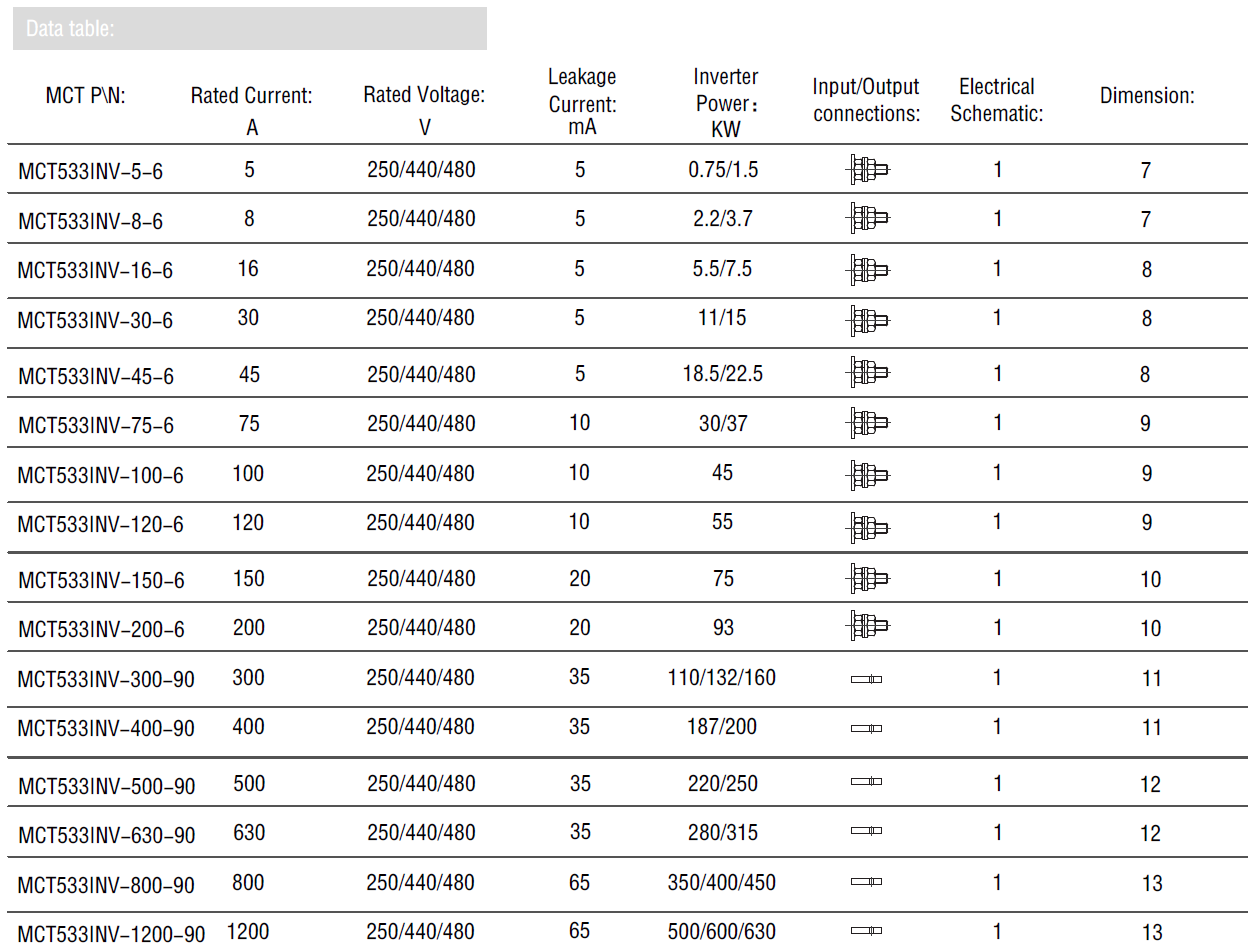Screen dimensions: 1253x951
Task: Select part number MCT533INV-75-6
Action: point(95,426)
